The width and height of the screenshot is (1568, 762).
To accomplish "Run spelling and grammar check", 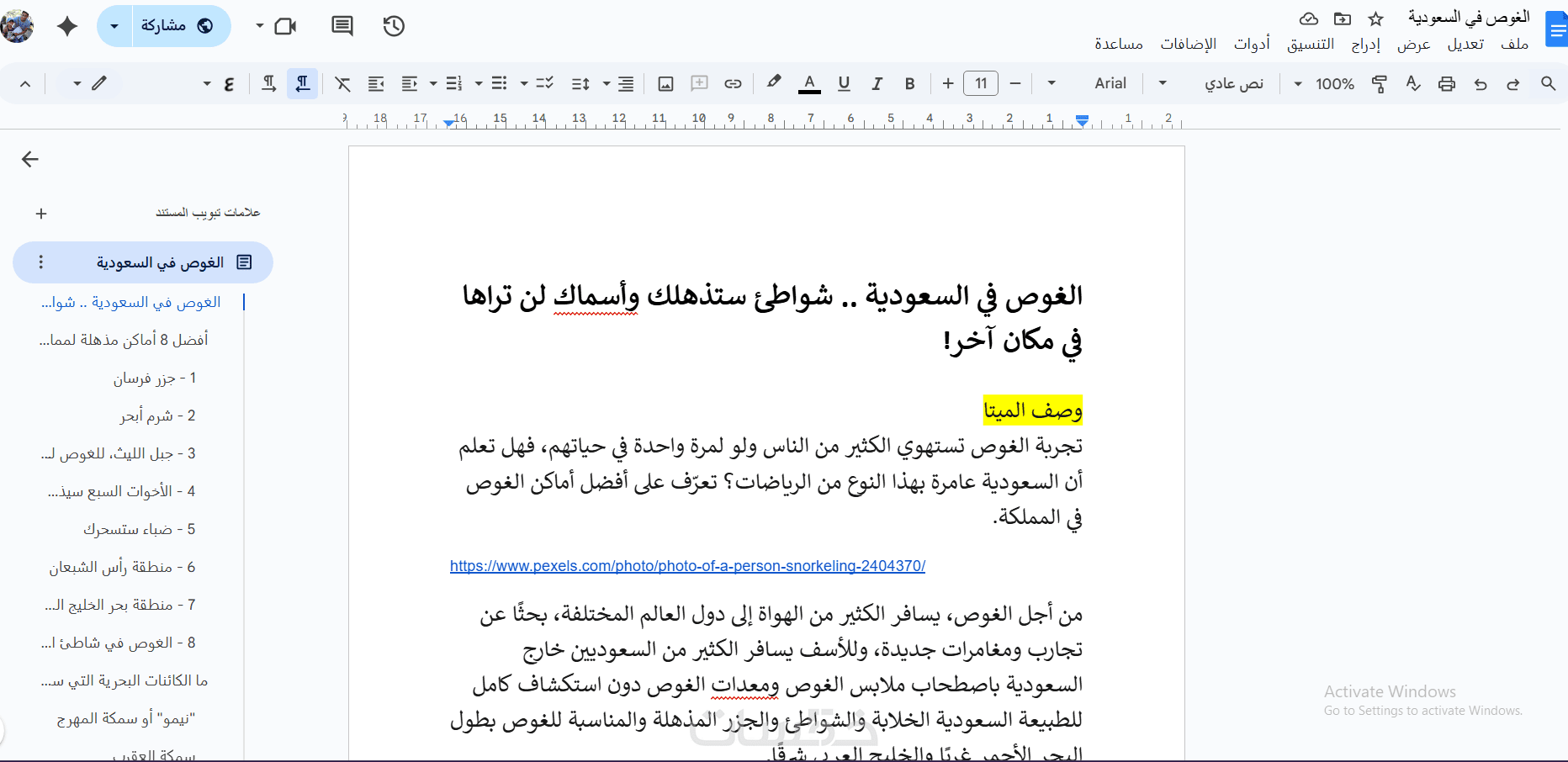I will 1413,83.
